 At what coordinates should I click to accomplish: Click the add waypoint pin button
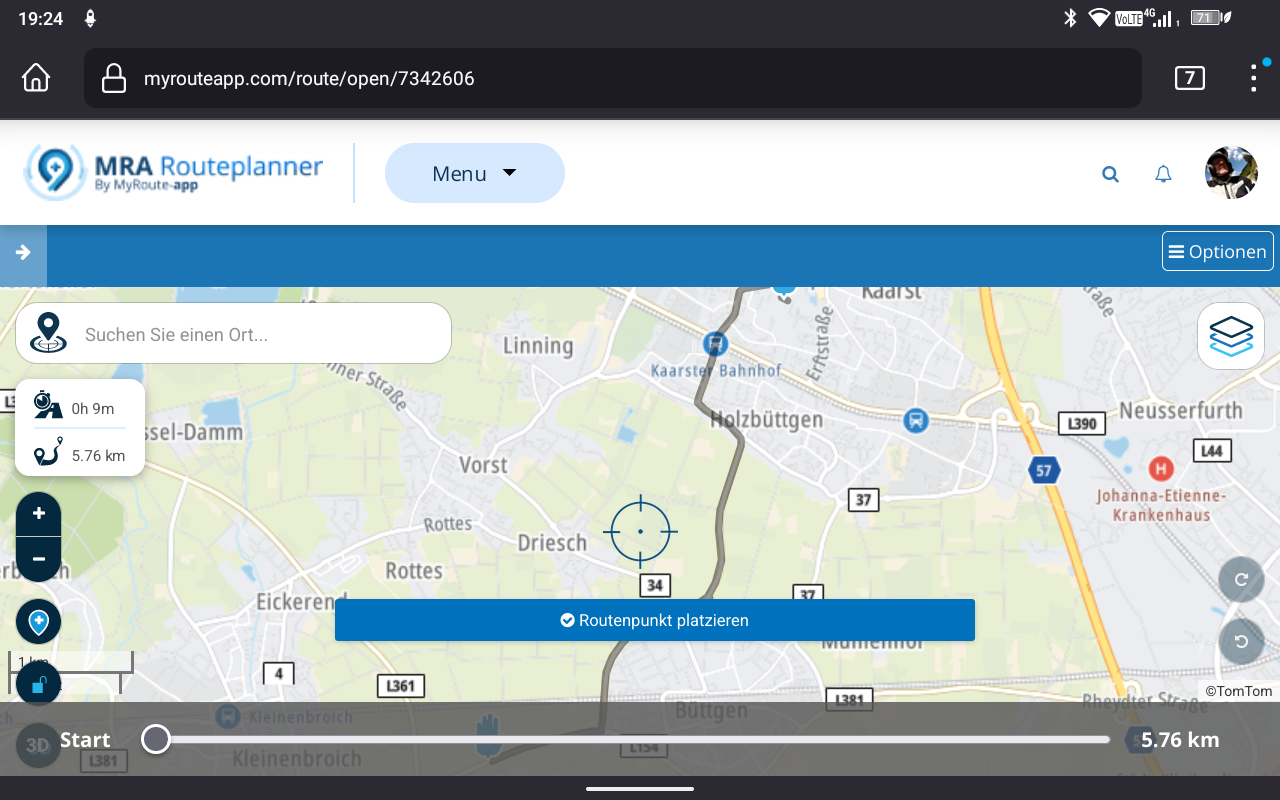coord(39,622)
